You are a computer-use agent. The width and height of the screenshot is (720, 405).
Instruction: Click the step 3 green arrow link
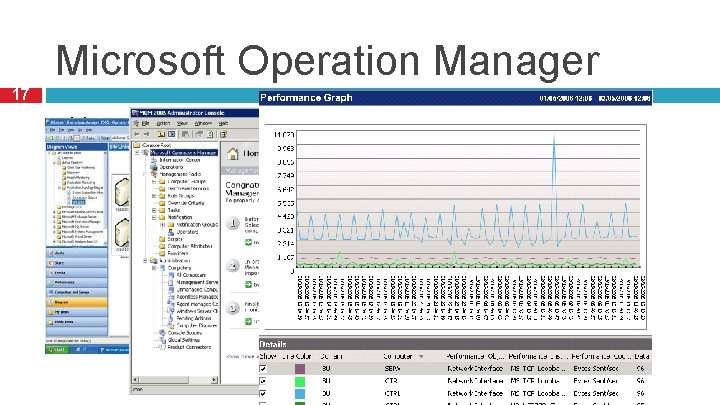point(248,321)
